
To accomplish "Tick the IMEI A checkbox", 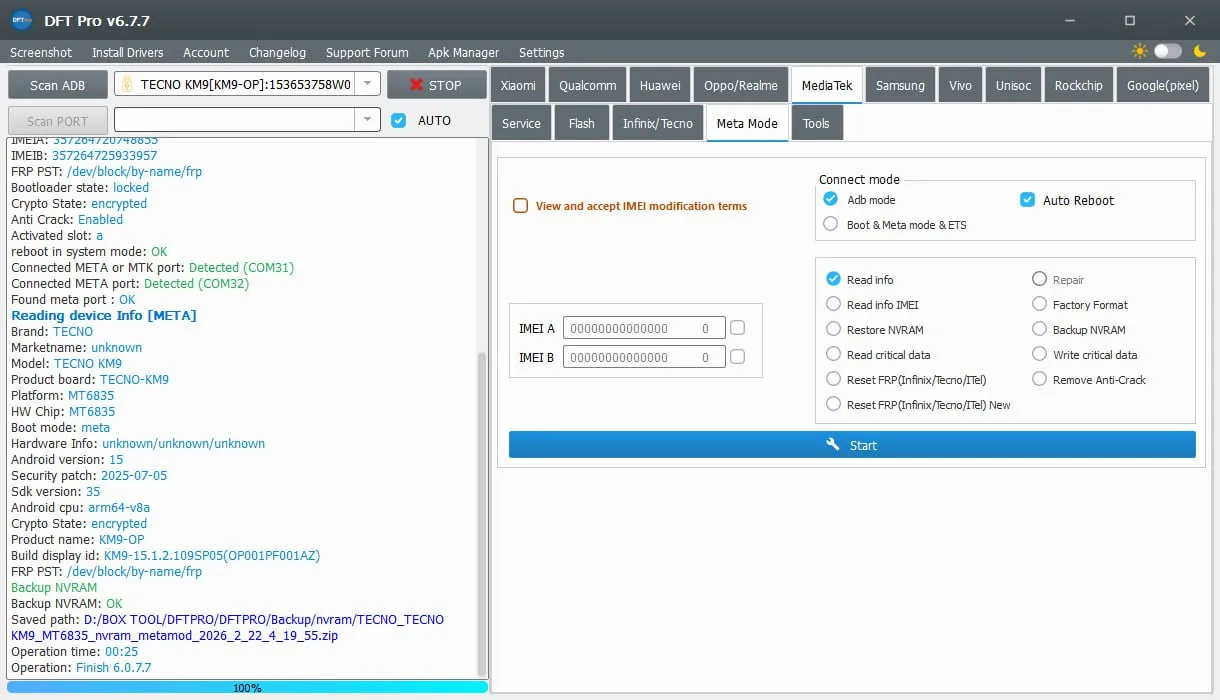I will pyautogui.click(x=737, y=327).
